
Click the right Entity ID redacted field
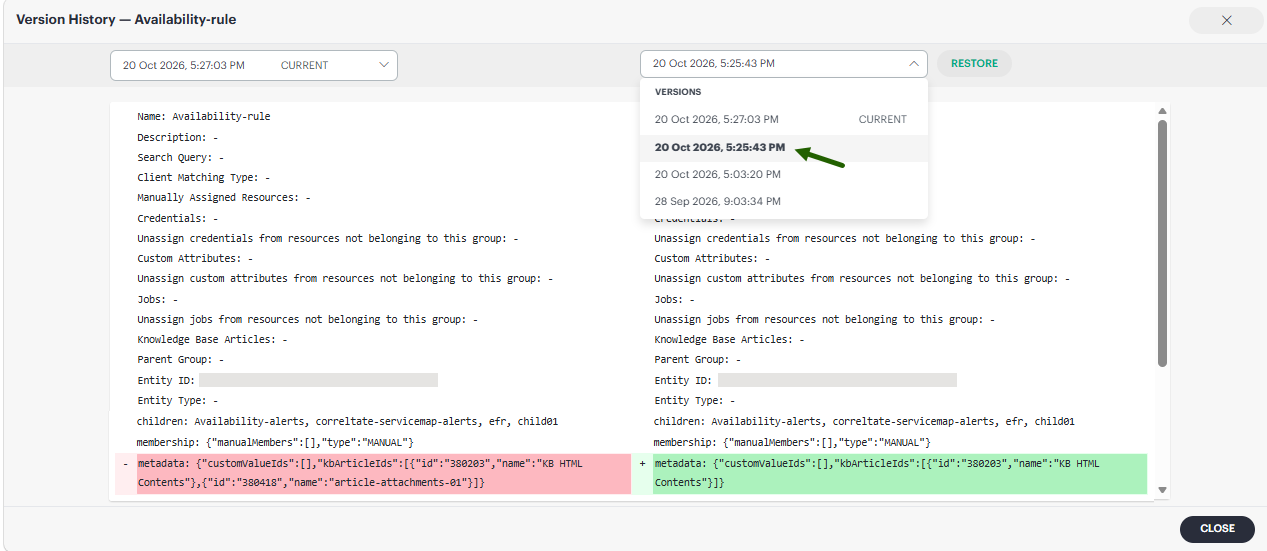click(x=837, y=380)
